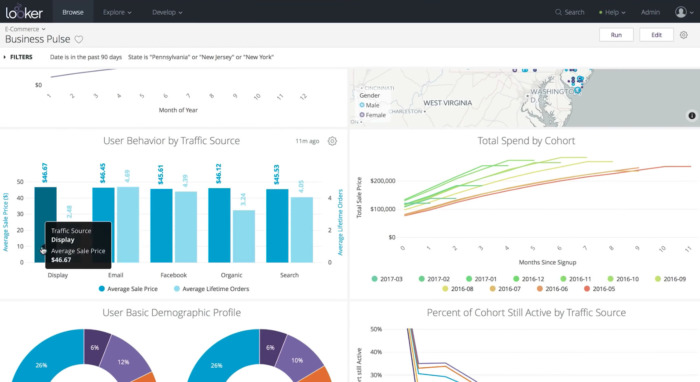This screenshot has width=700, height=382.
Task: Click the 10% purple slice in right donut
Action: coord(298,360)
